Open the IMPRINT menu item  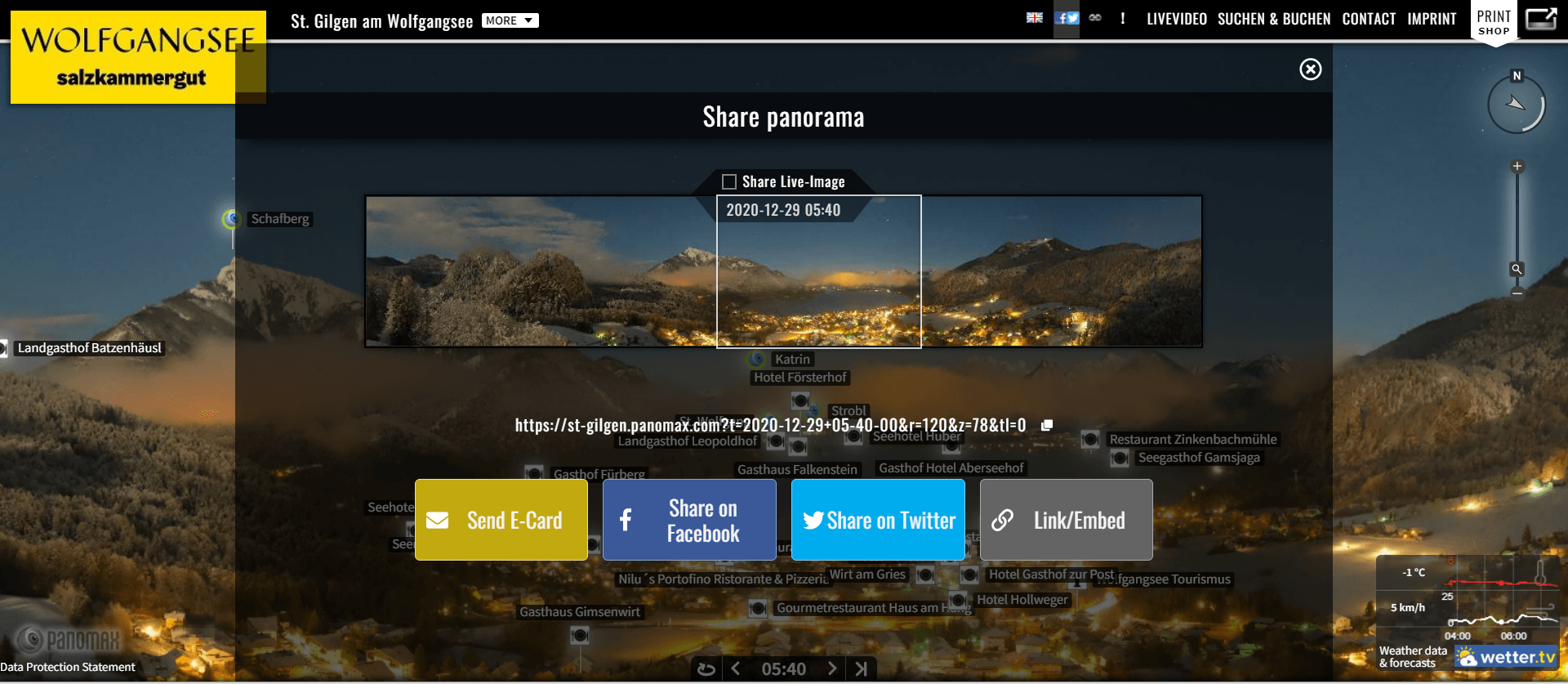point(1432,19)
